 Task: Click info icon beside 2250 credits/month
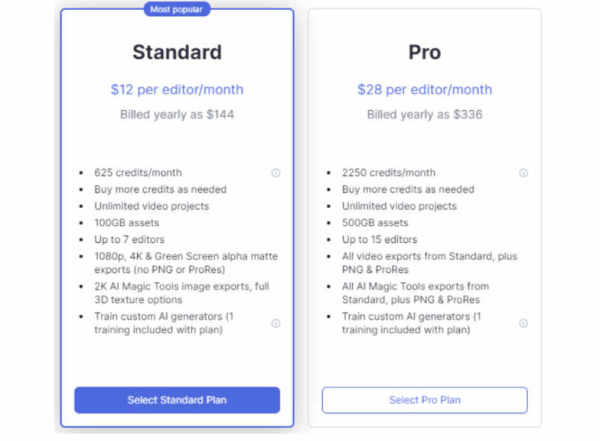click(523, 173)
